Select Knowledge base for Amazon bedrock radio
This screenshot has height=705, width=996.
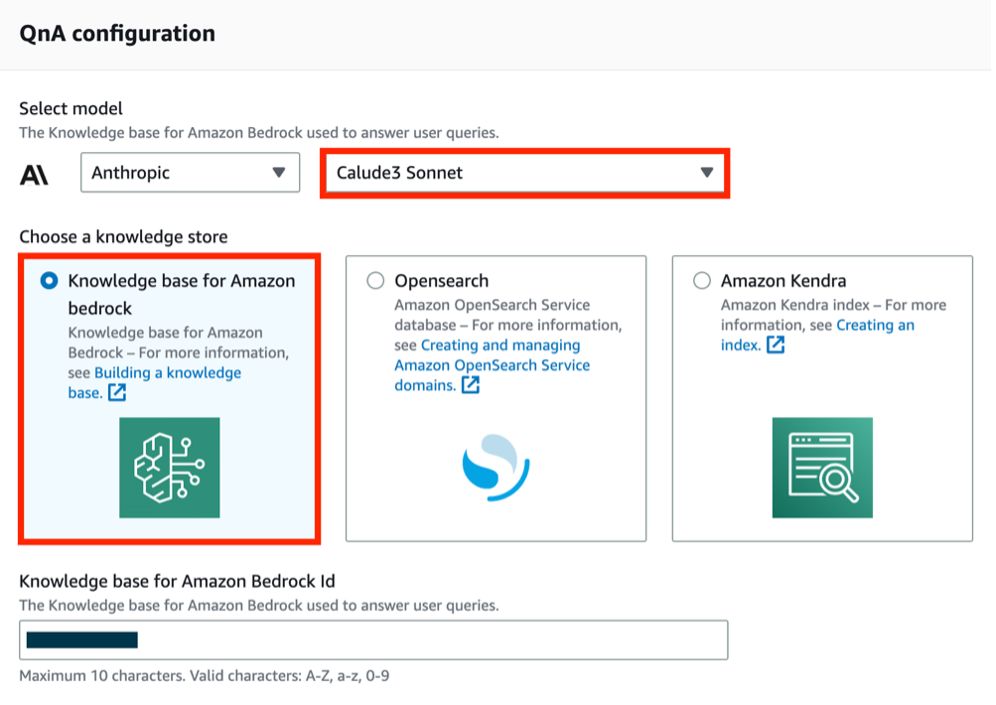[x=49, y=282]
